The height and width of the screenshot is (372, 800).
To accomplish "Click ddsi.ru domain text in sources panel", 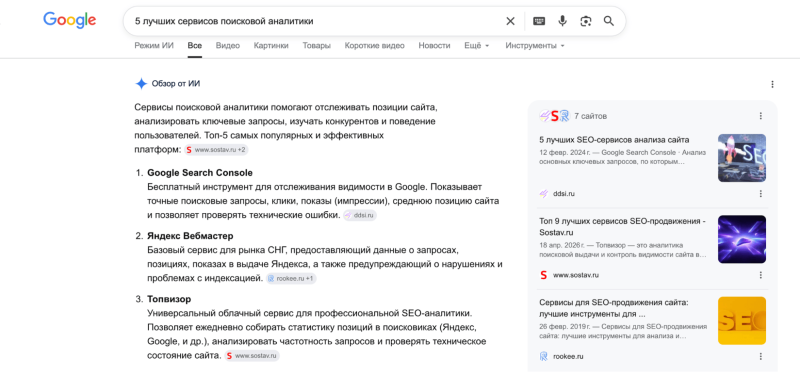I will pyautogui.click(x=564, y=194).
